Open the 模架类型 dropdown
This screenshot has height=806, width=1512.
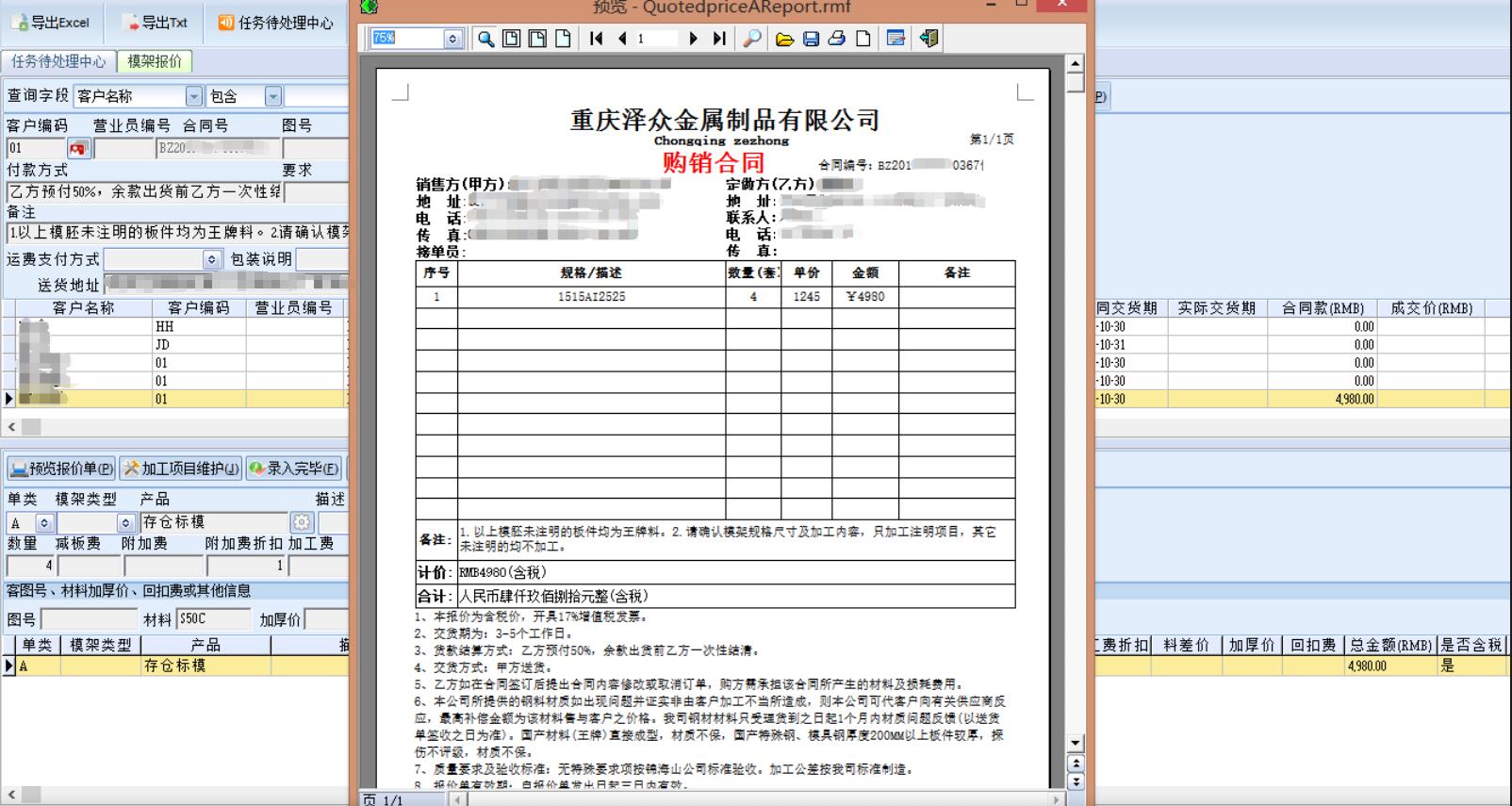point(125,522)
